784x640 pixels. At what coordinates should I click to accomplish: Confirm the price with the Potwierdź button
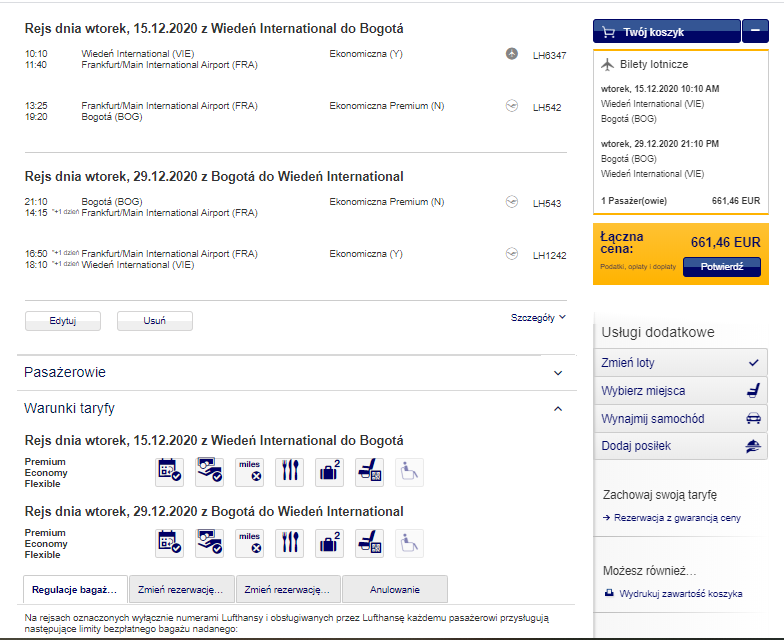pyautogui.click(x=722, y=266)
